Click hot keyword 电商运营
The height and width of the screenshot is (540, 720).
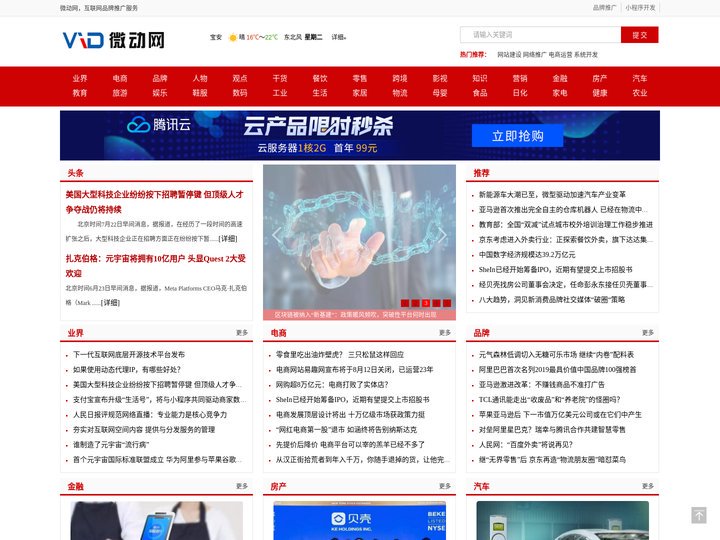tap(560, 55)
